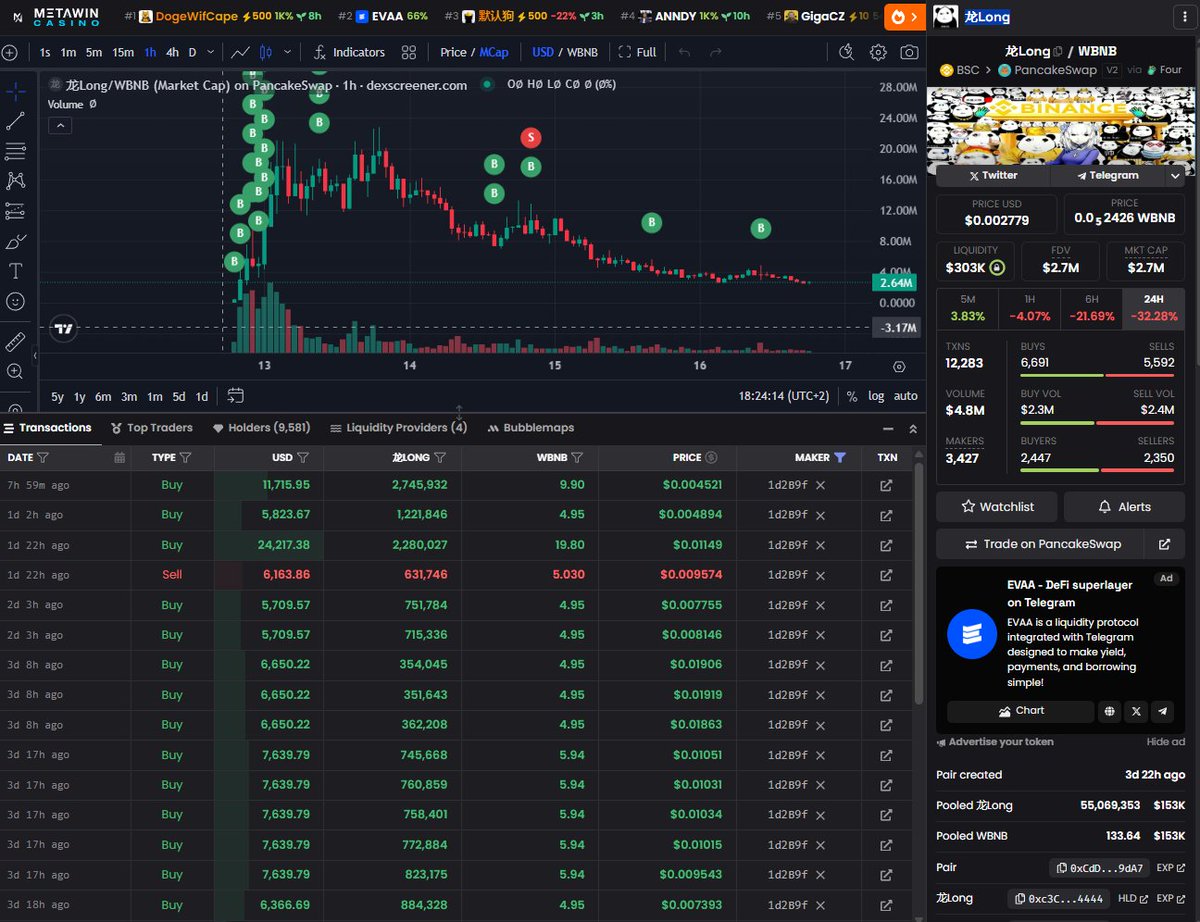Click the flame trending icon in top bar
Image resolution: width=1200 pixels, height=922 pixels.
tap(899, 16)
